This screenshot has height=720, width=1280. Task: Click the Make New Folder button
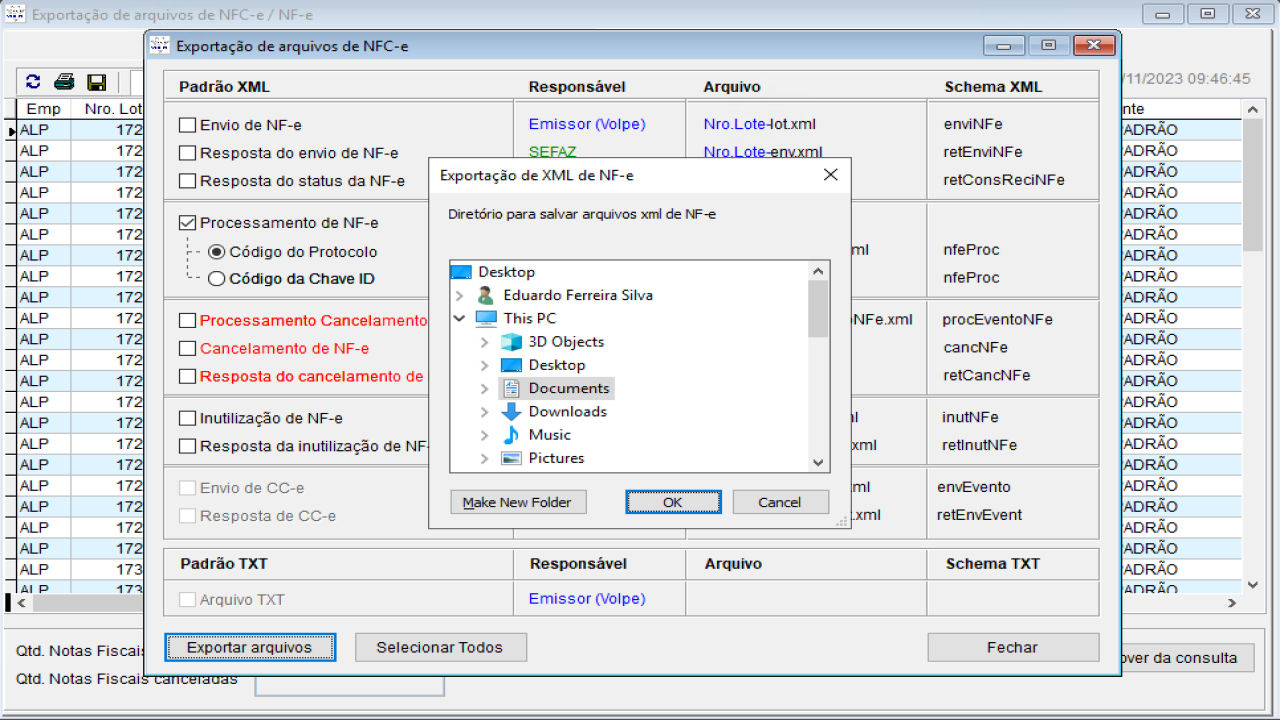pos(518,502)
